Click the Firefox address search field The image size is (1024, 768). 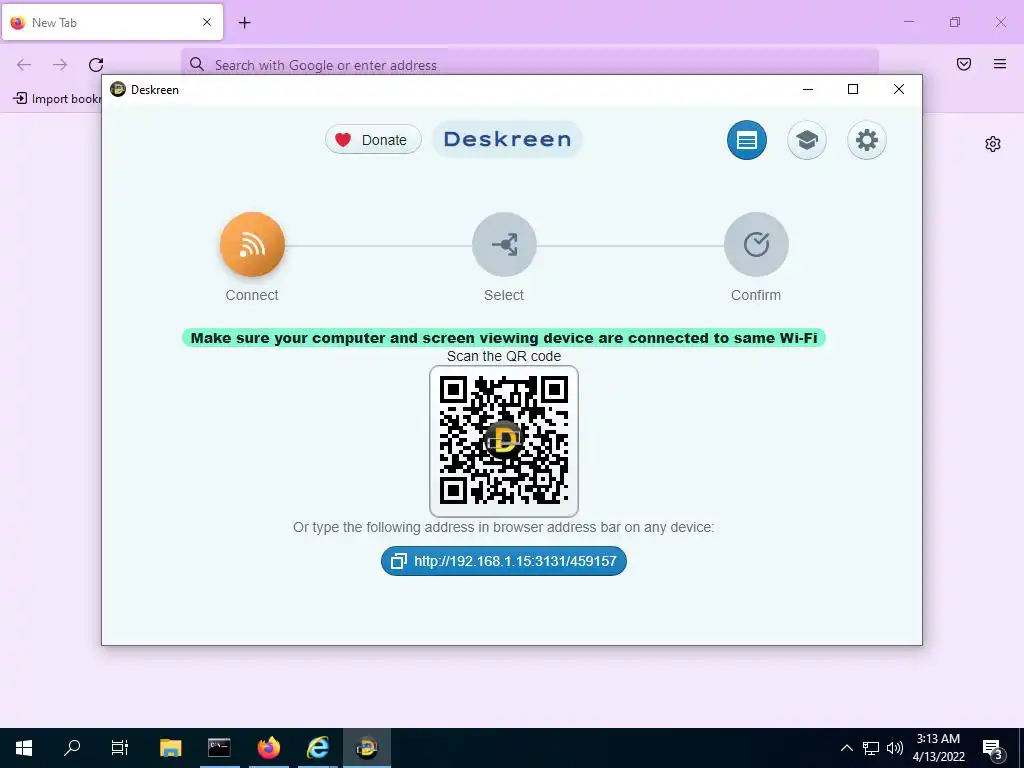point(530,65)
